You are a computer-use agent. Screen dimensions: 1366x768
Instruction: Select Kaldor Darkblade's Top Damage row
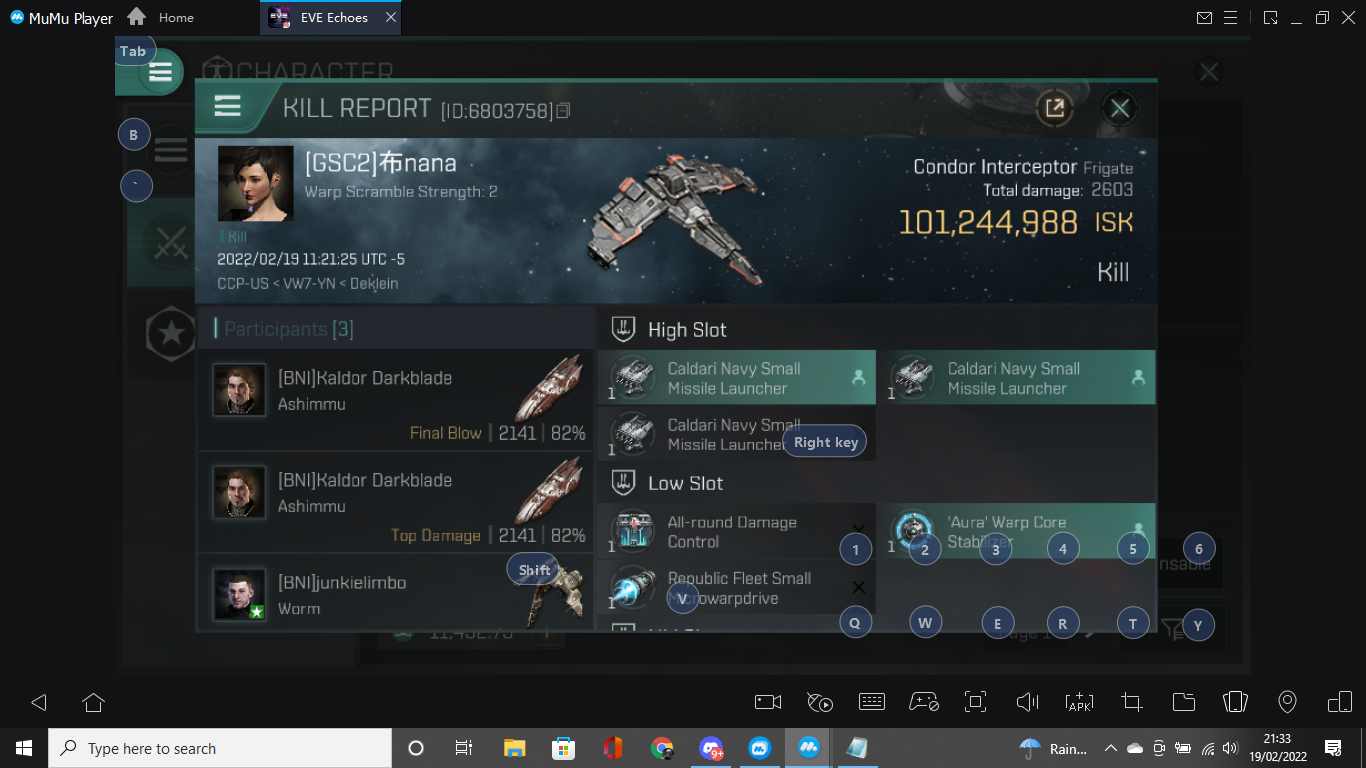point(396,501)
